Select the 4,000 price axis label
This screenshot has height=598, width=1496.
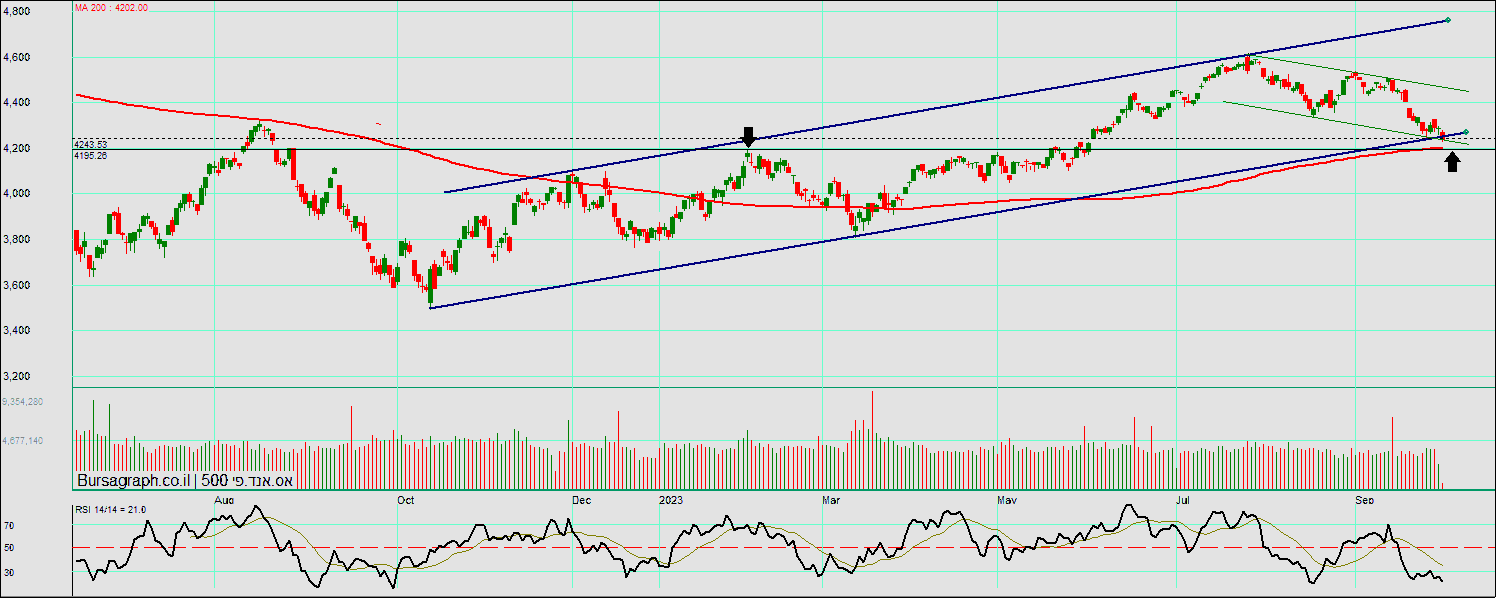point(16,193)
